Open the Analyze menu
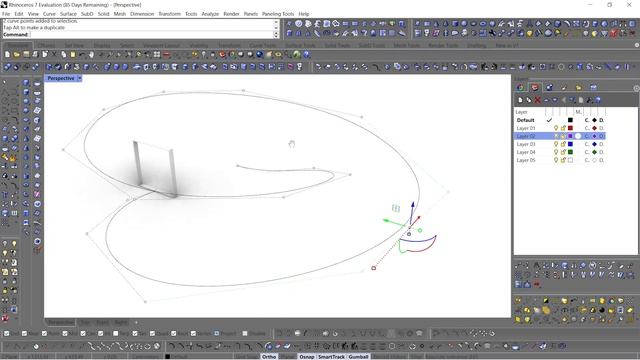This screenshot has width=640, height=360. tap(210, 14)
